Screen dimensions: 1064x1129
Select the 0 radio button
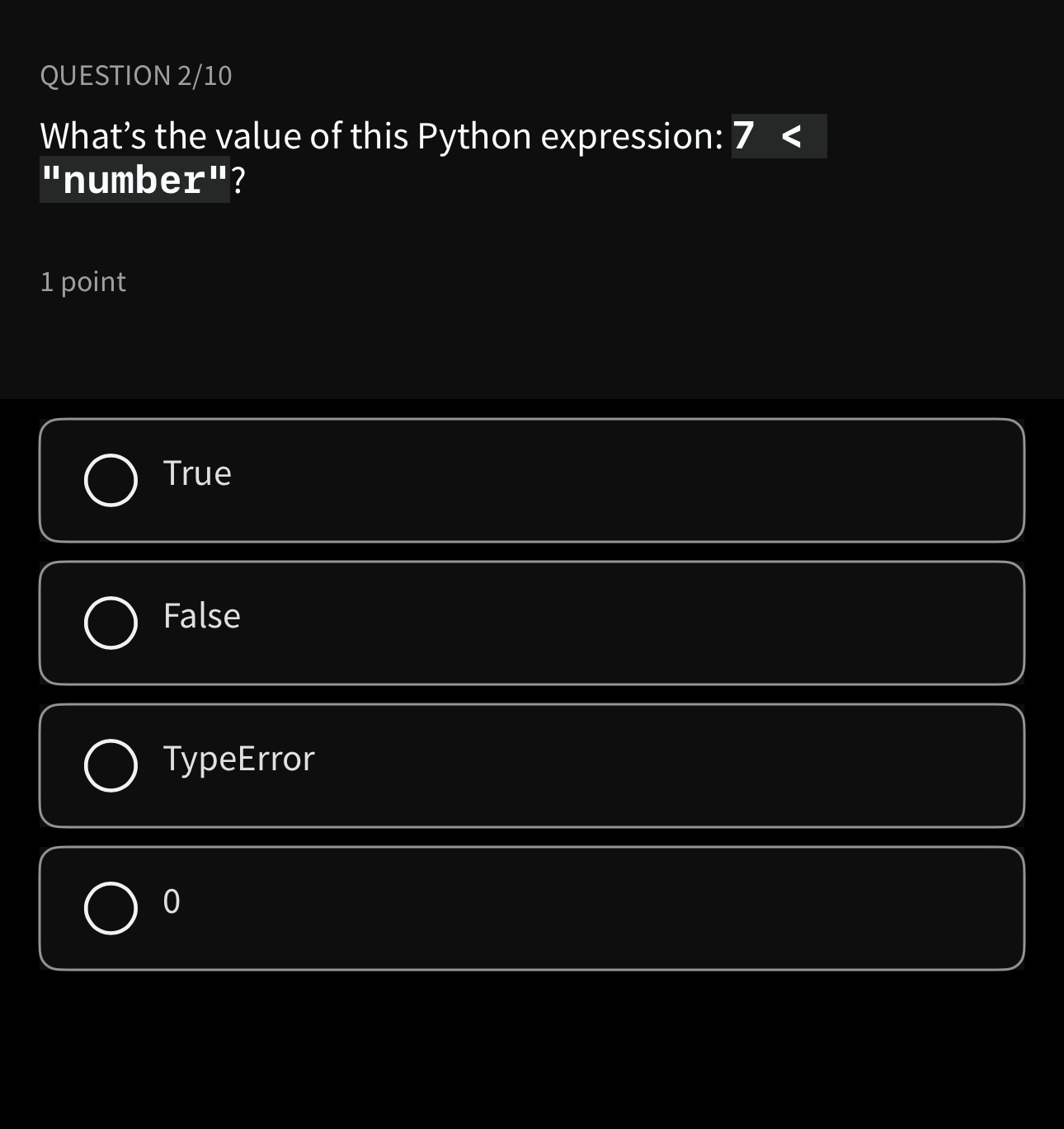click(x=110, y=907)
